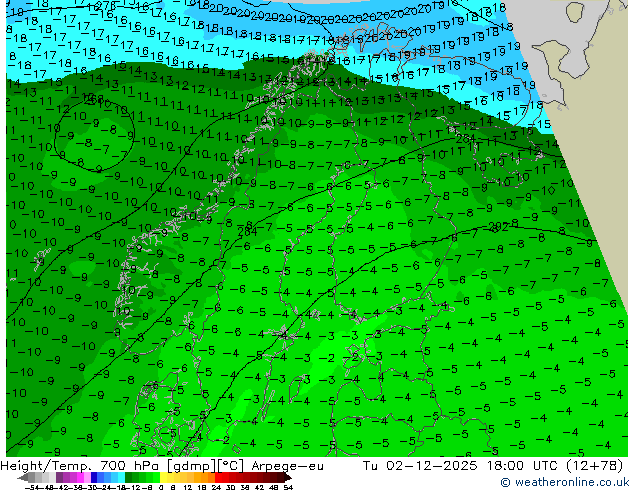This screenshot has height=490, width=634.
Task: Click the (12+78) forecast offset label
Action: tap(594, 466)
